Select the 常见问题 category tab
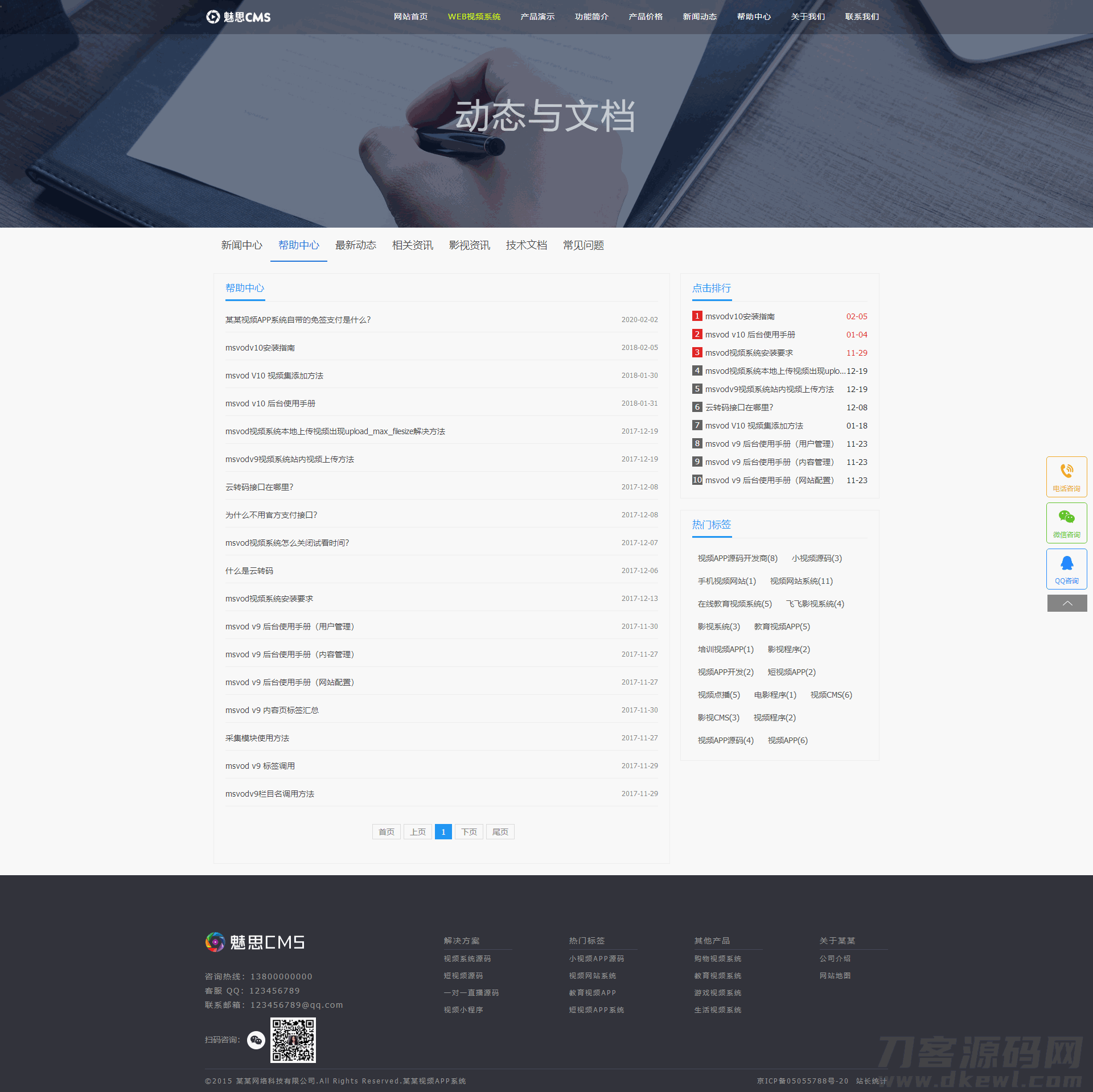 (583, 245)
